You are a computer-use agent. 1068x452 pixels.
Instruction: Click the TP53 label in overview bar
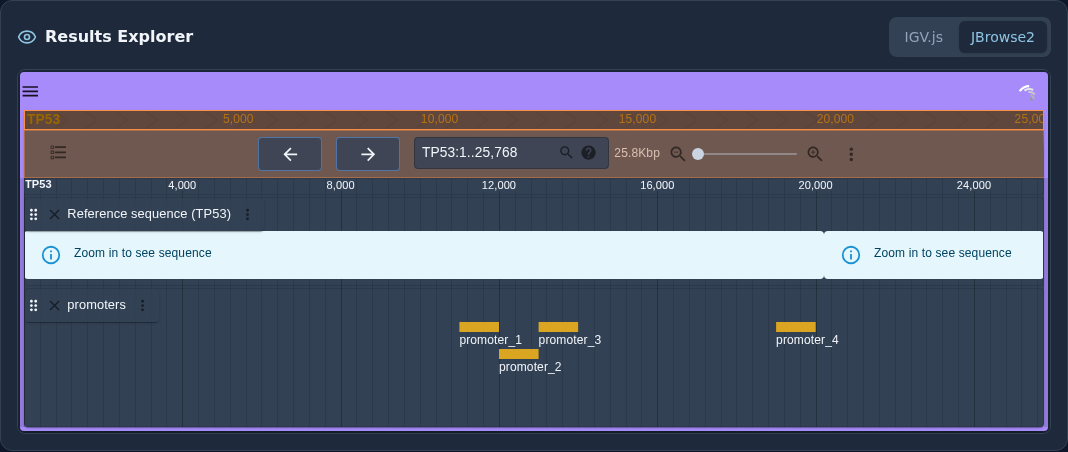click(44, 120)
